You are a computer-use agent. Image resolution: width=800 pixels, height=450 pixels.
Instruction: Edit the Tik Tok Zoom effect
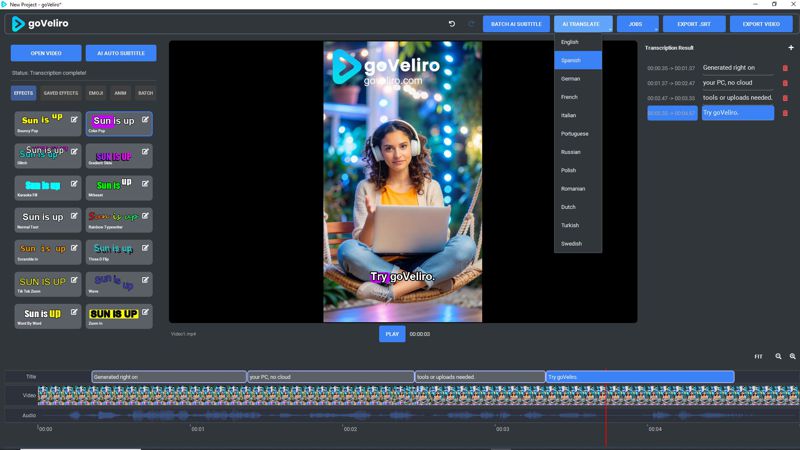[74, 280]
